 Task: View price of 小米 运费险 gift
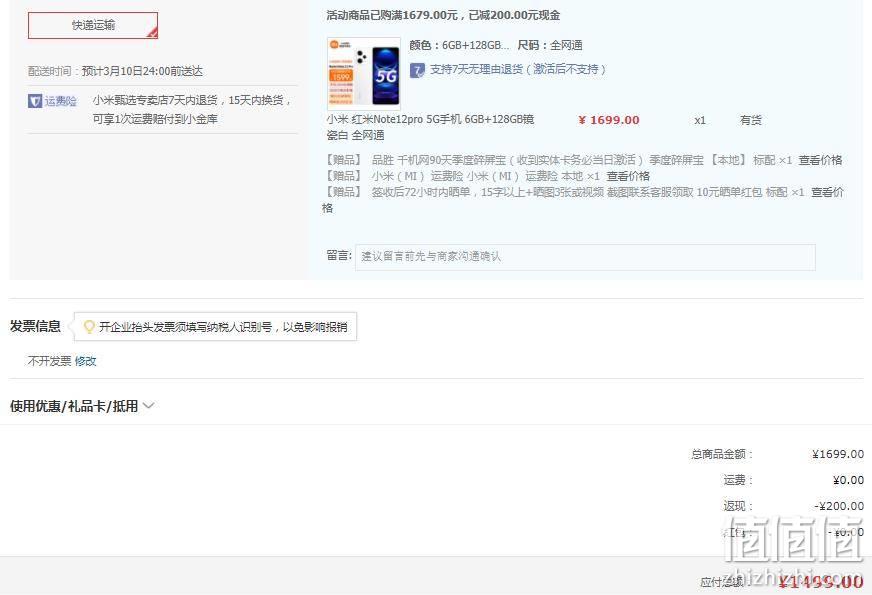[x=628, y=176]
